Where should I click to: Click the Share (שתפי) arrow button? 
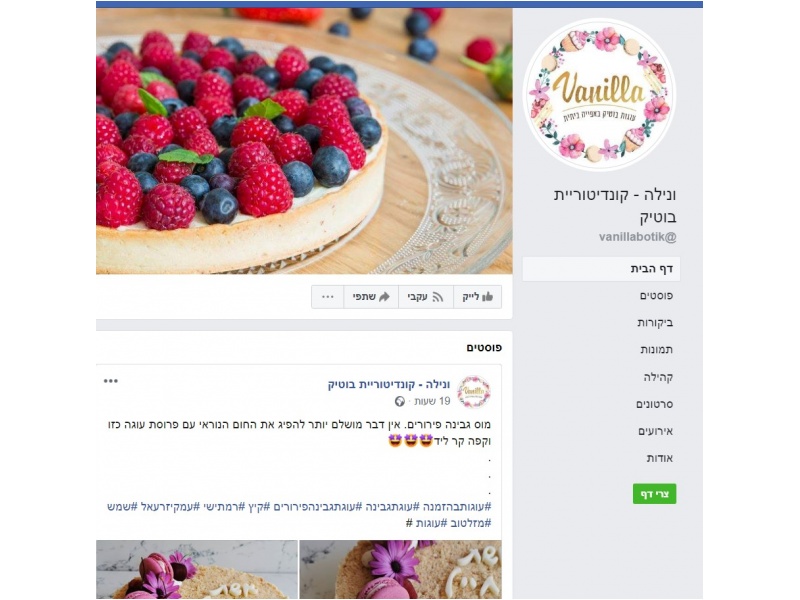371,297
